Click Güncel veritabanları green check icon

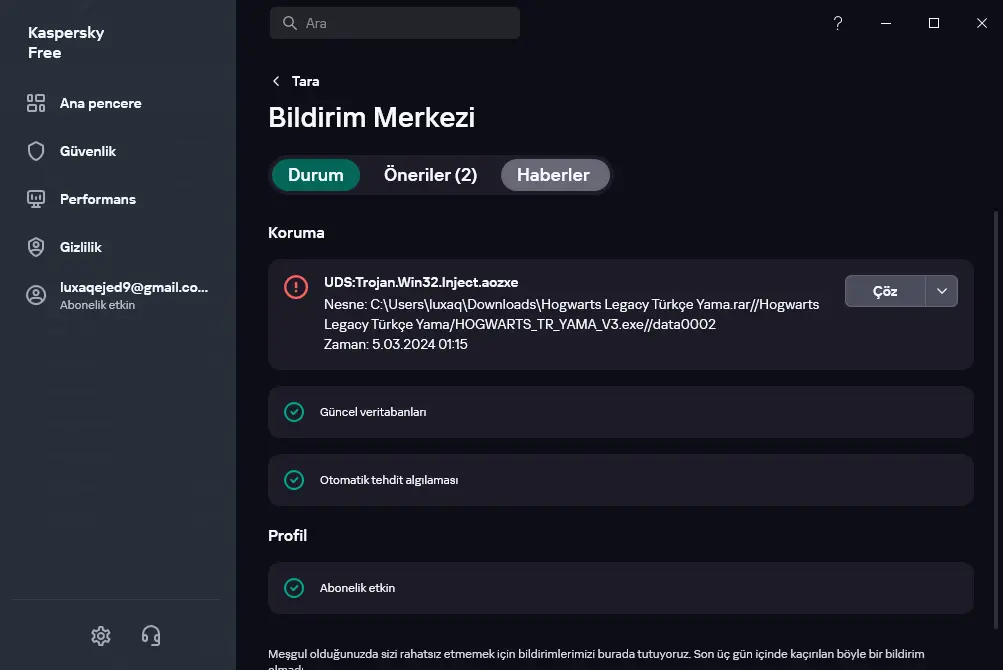(x=294, y=412)
